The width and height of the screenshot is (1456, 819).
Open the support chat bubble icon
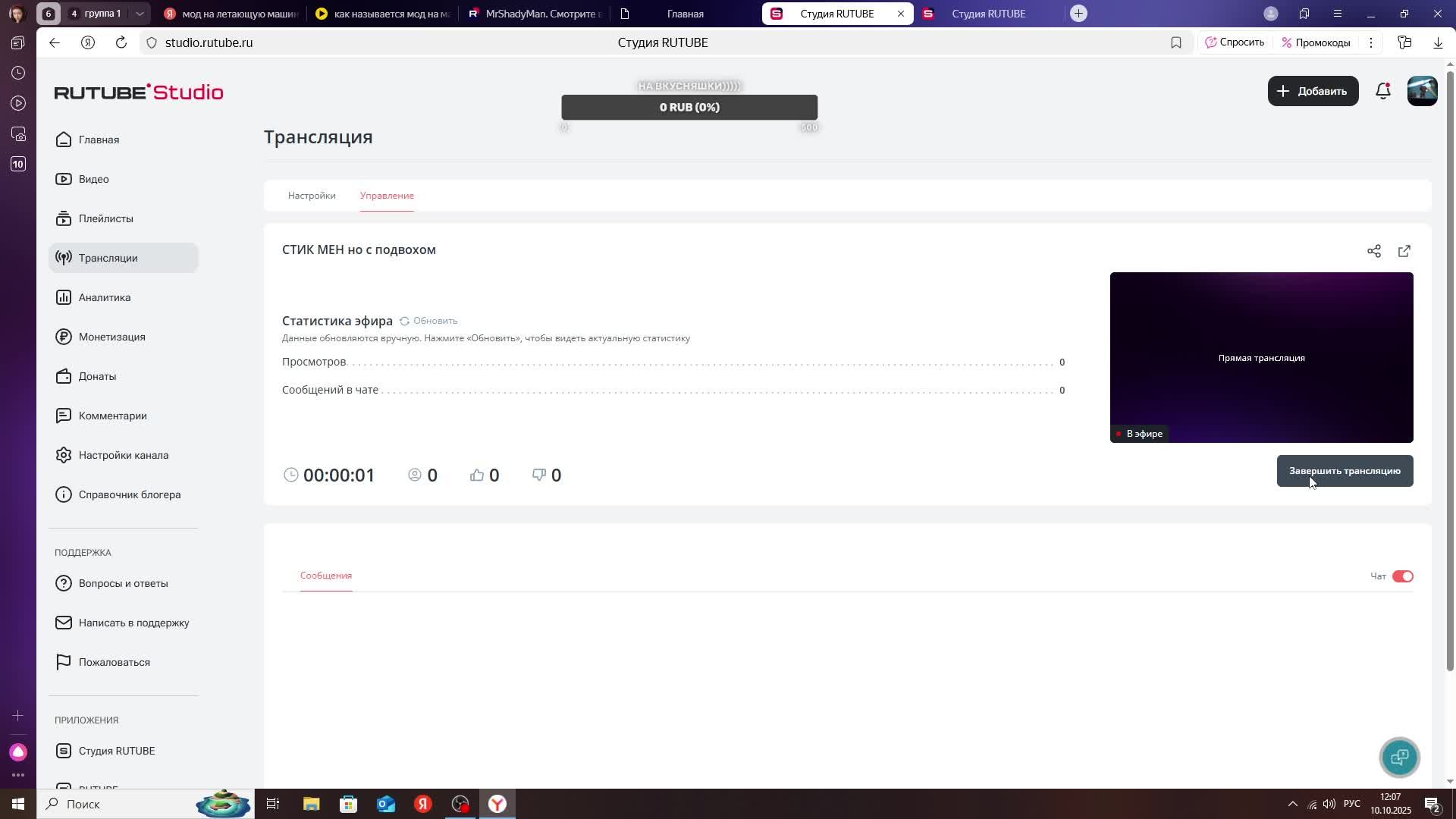(x=1399, y=757)
